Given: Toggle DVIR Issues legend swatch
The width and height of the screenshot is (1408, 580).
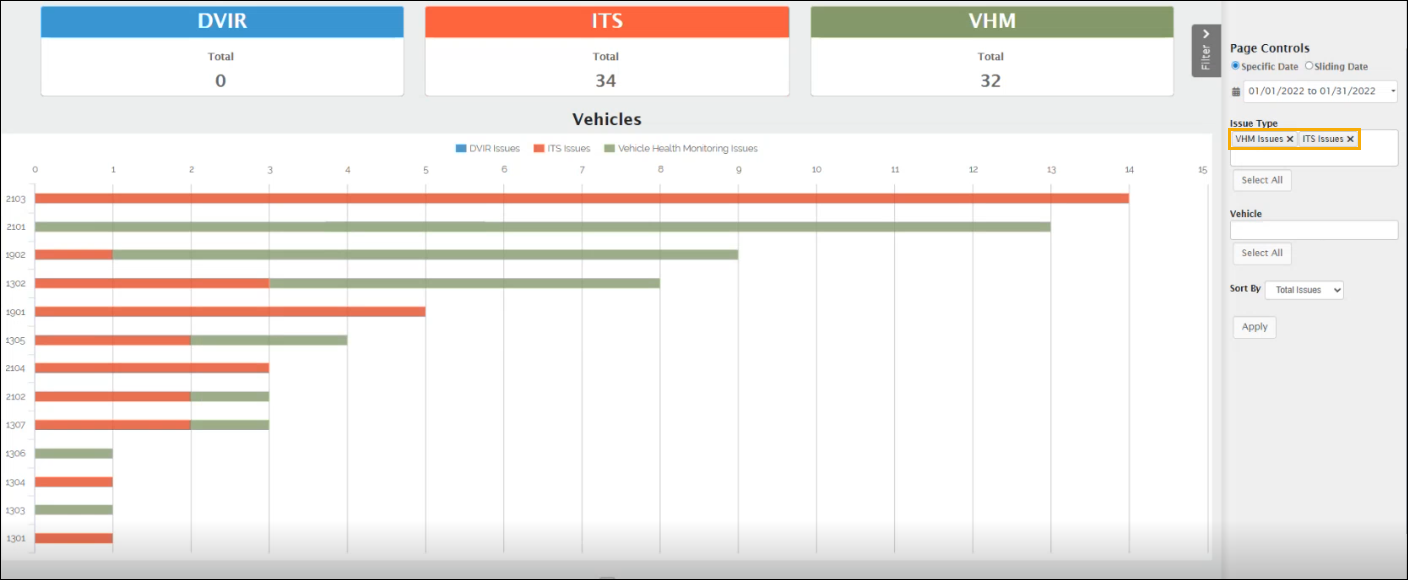Looking at the screenshot, I should click(x=460, y=148).
